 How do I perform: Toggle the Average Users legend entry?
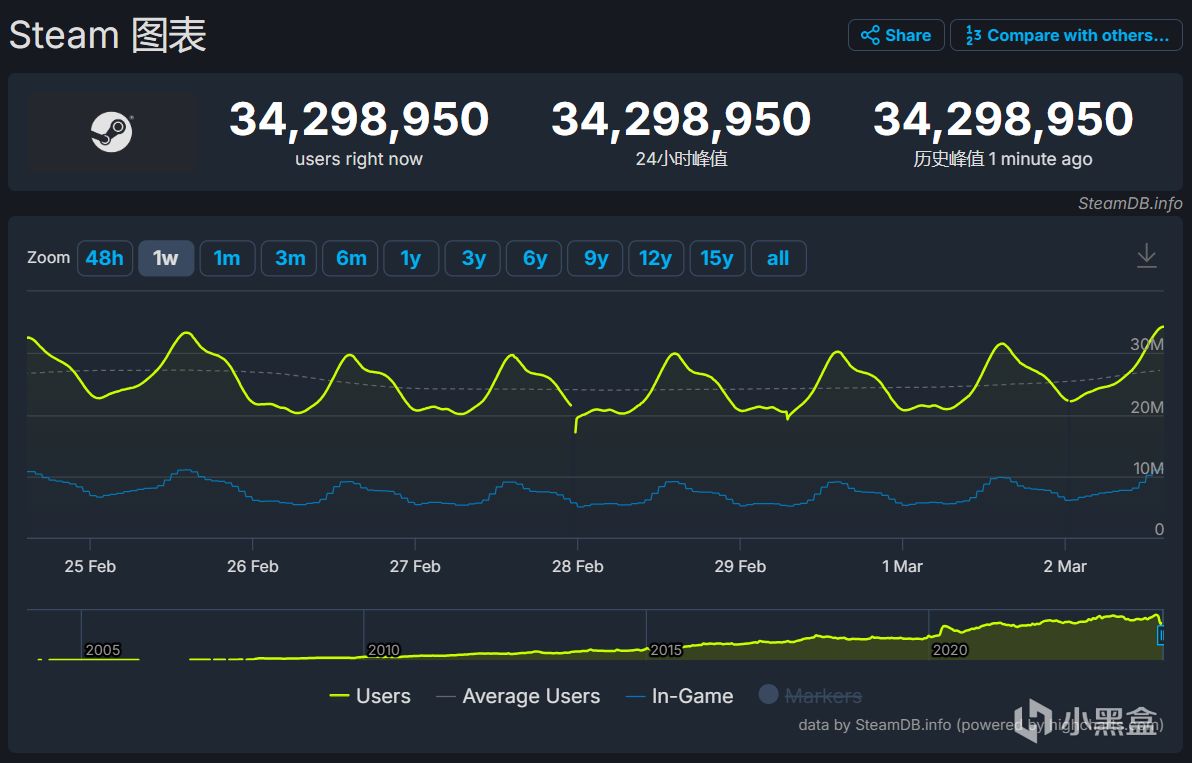click(x=518, y=696)
